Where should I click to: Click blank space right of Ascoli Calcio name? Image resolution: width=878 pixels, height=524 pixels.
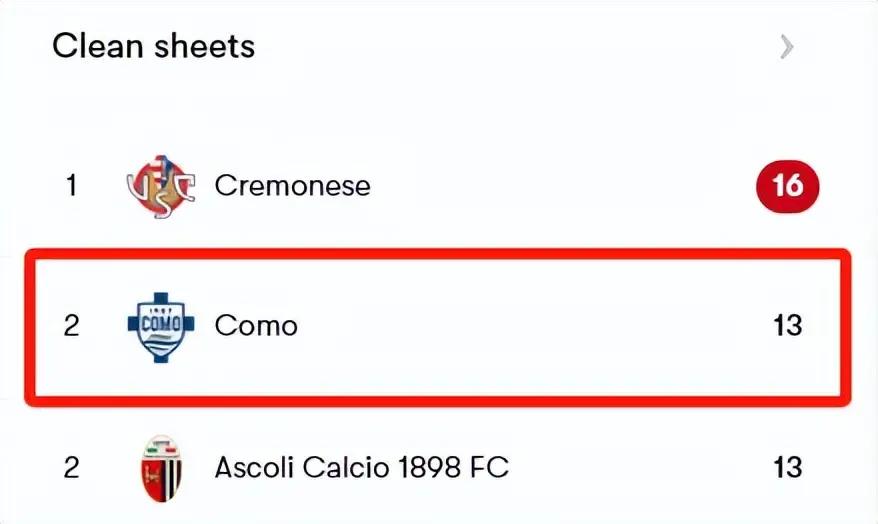point(640,467)
